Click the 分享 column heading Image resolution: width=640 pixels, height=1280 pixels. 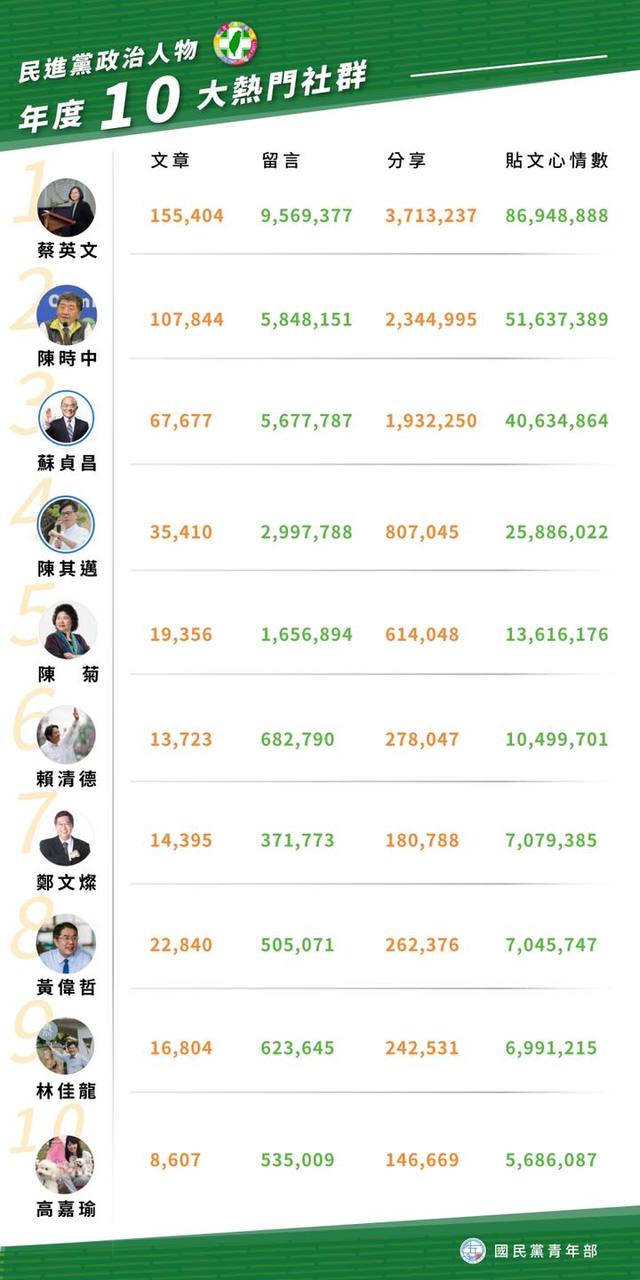406,160
